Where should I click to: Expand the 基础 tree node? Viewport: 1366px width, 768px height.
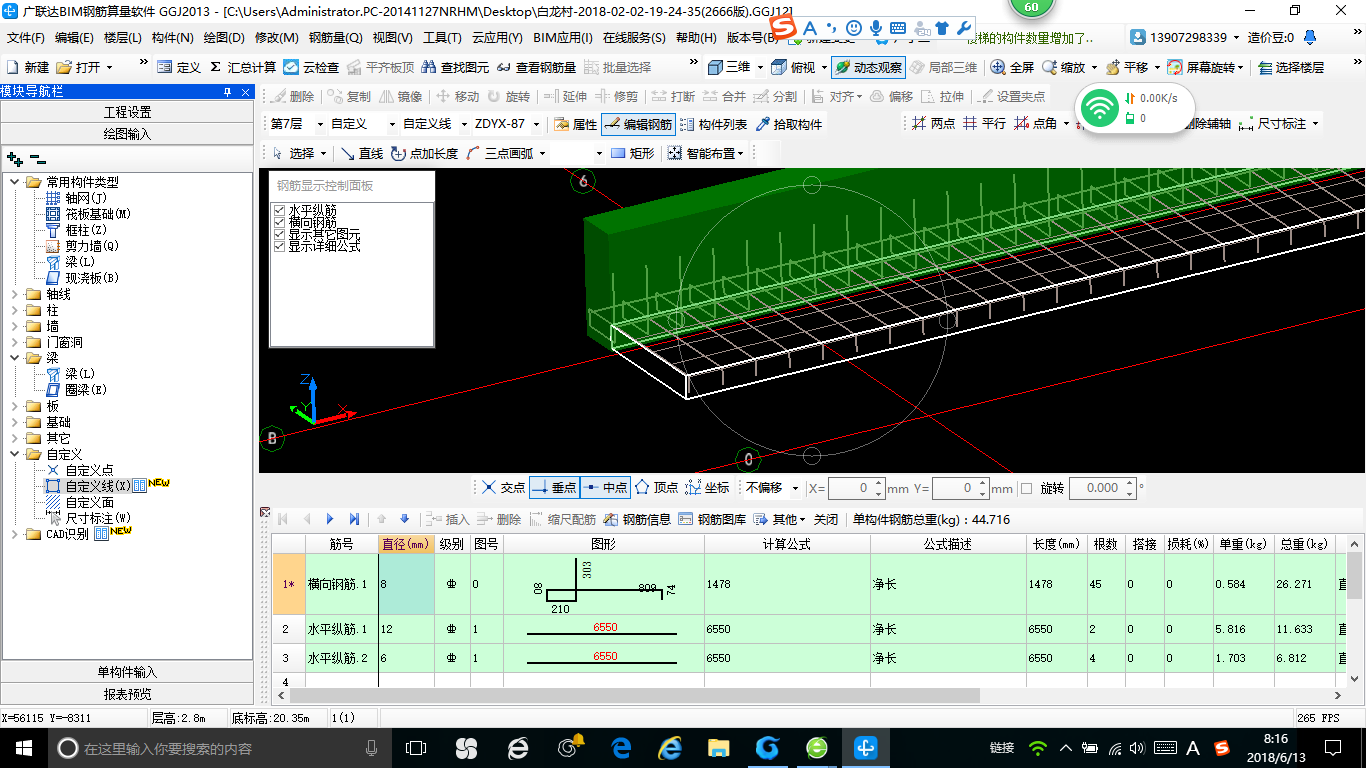pos(16,423)
